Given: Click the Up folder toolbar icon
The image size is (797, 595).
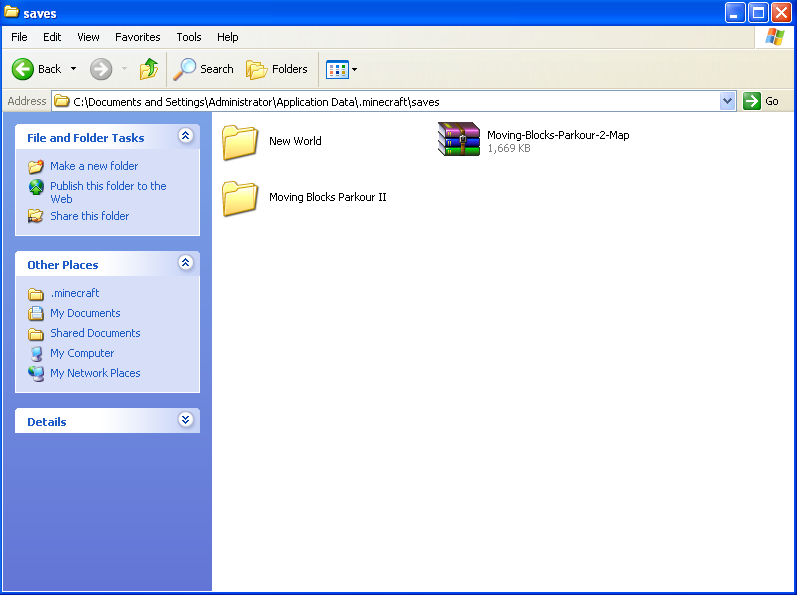Looking at the screenshot, I should coord(149,69).
